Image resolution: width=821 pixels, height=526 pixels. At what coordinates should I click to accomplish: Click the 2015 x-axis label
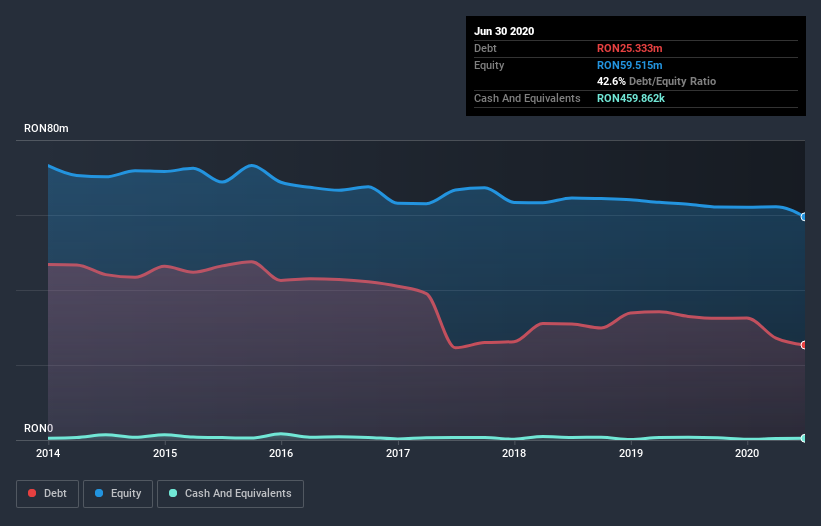coord(165,453)
